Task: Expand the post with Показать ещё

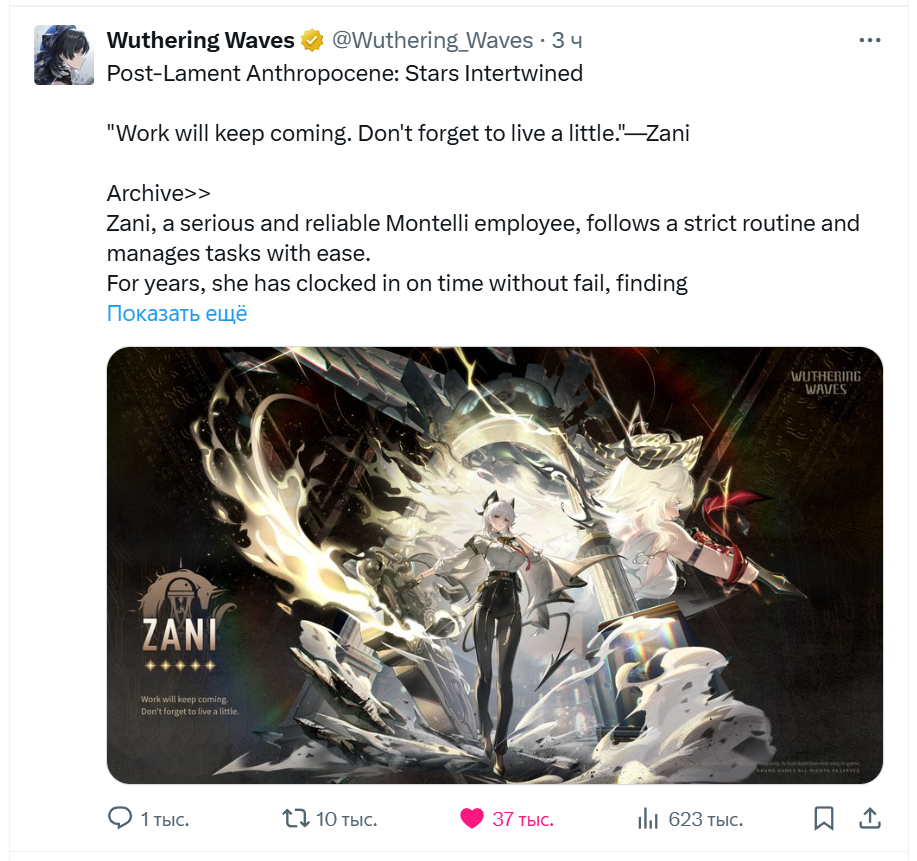Action: pyautogui.click(x=177, y=314)
